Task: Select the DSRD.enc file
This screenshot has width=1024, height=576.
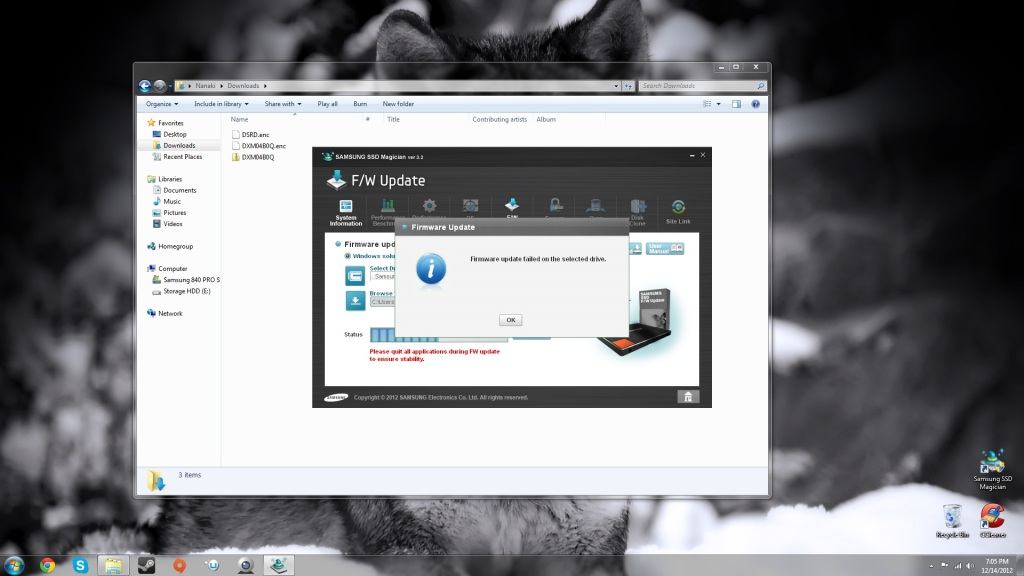Action: [255, 135]
